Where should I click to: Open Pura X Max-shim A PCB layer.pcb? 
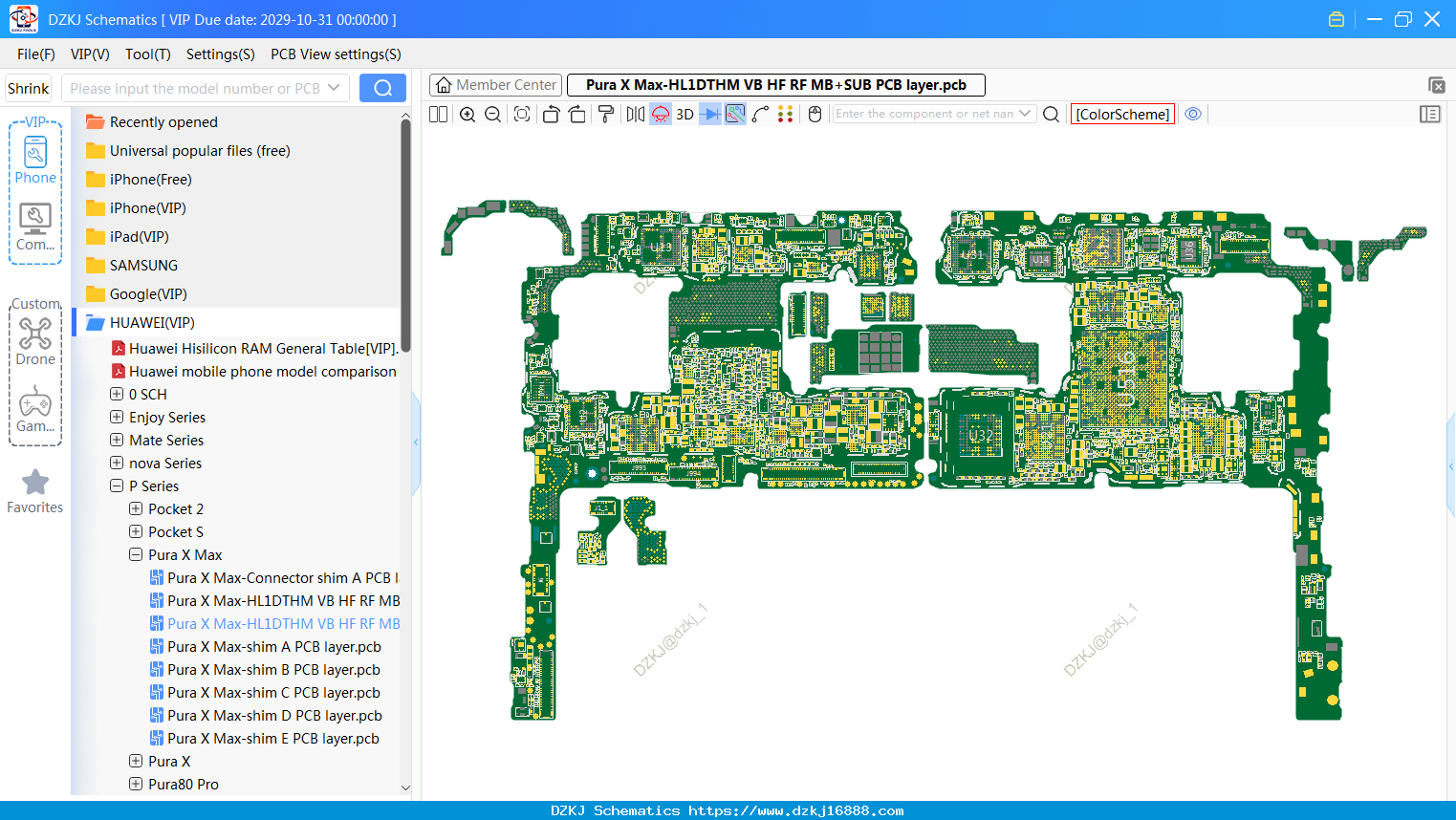click(x=265, y=646)
